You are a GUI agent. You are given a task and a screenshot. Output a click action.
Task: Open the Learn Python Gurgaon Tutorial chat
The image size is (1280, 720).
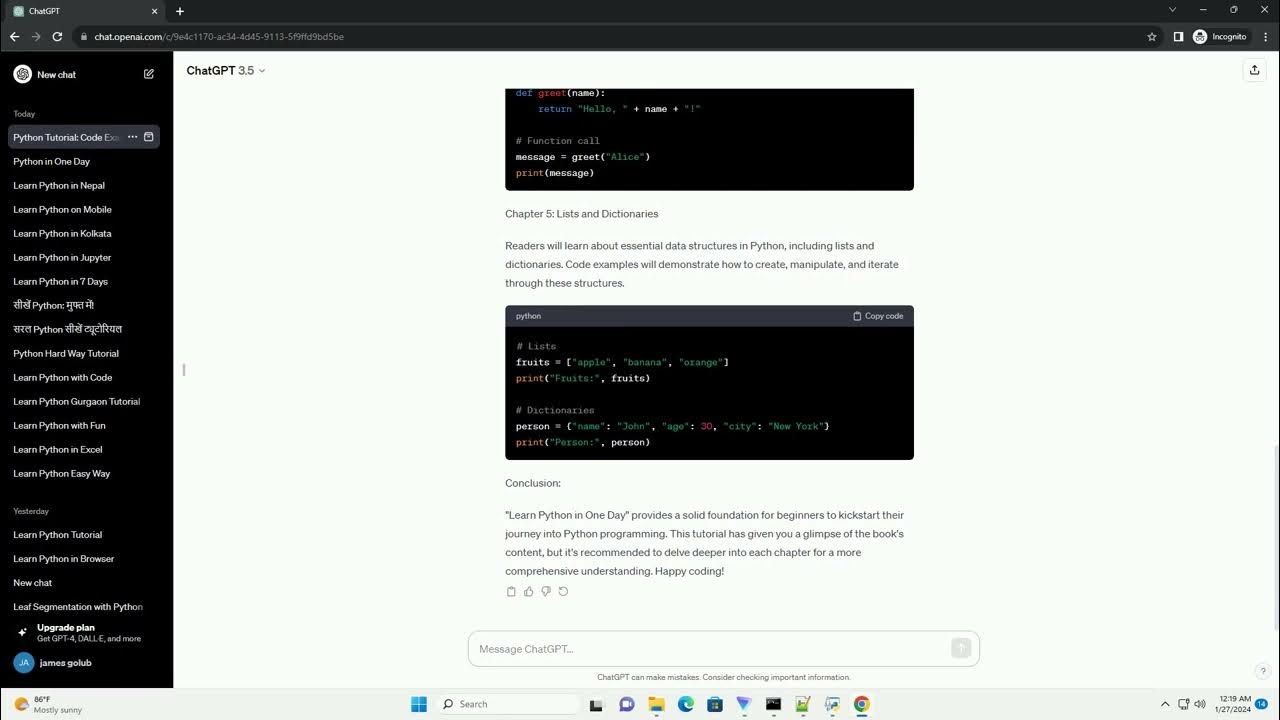pyautogui.click(x=84, y=401)
